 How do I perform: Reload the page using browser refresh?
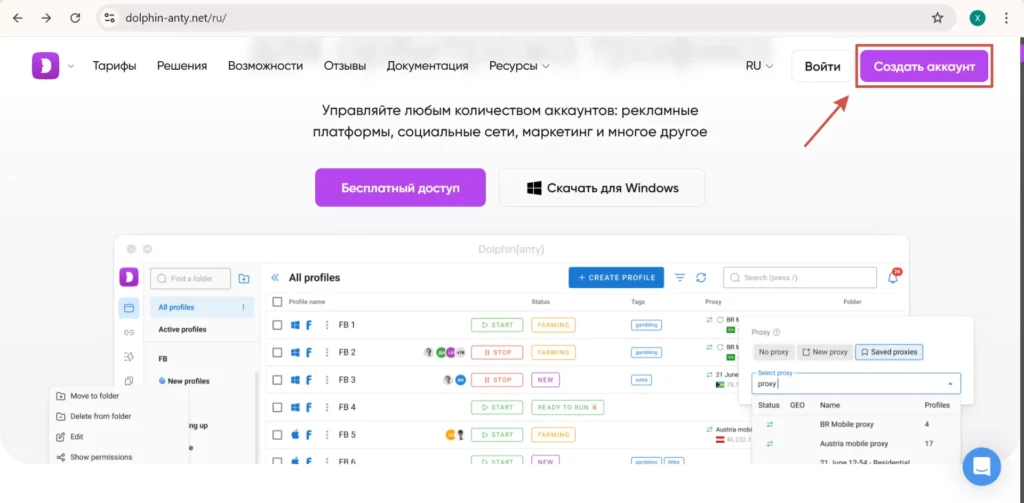pos(75,18)
